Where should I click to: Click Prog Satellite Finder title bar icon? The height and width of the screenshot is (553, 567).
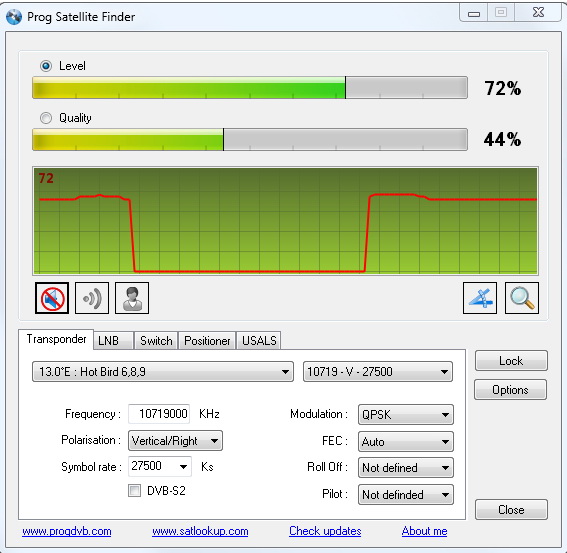(14, 17)
